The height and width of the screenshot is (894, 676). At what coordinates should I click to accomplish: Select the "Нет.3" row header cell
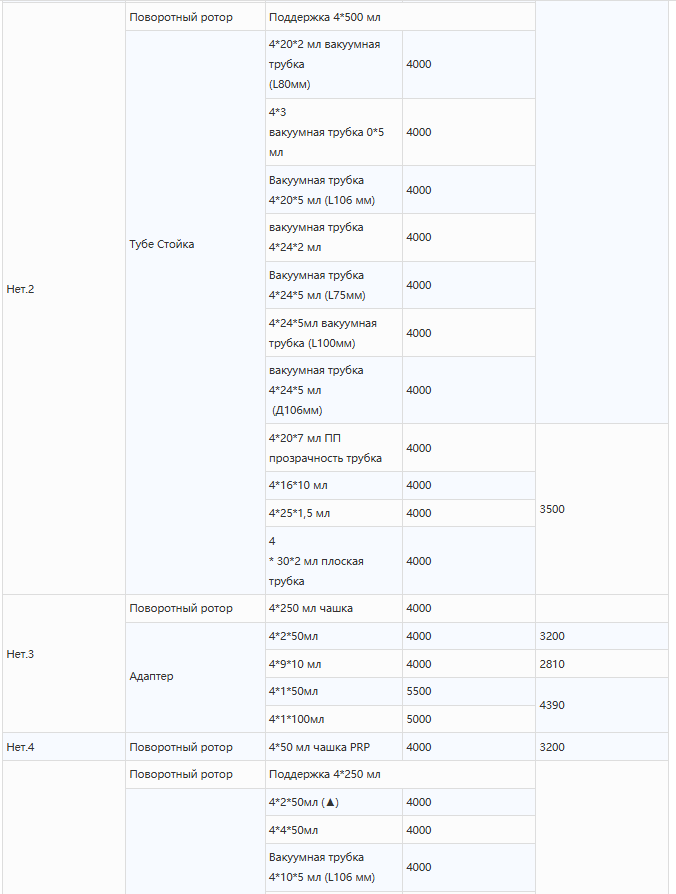[x=21, y=655]
